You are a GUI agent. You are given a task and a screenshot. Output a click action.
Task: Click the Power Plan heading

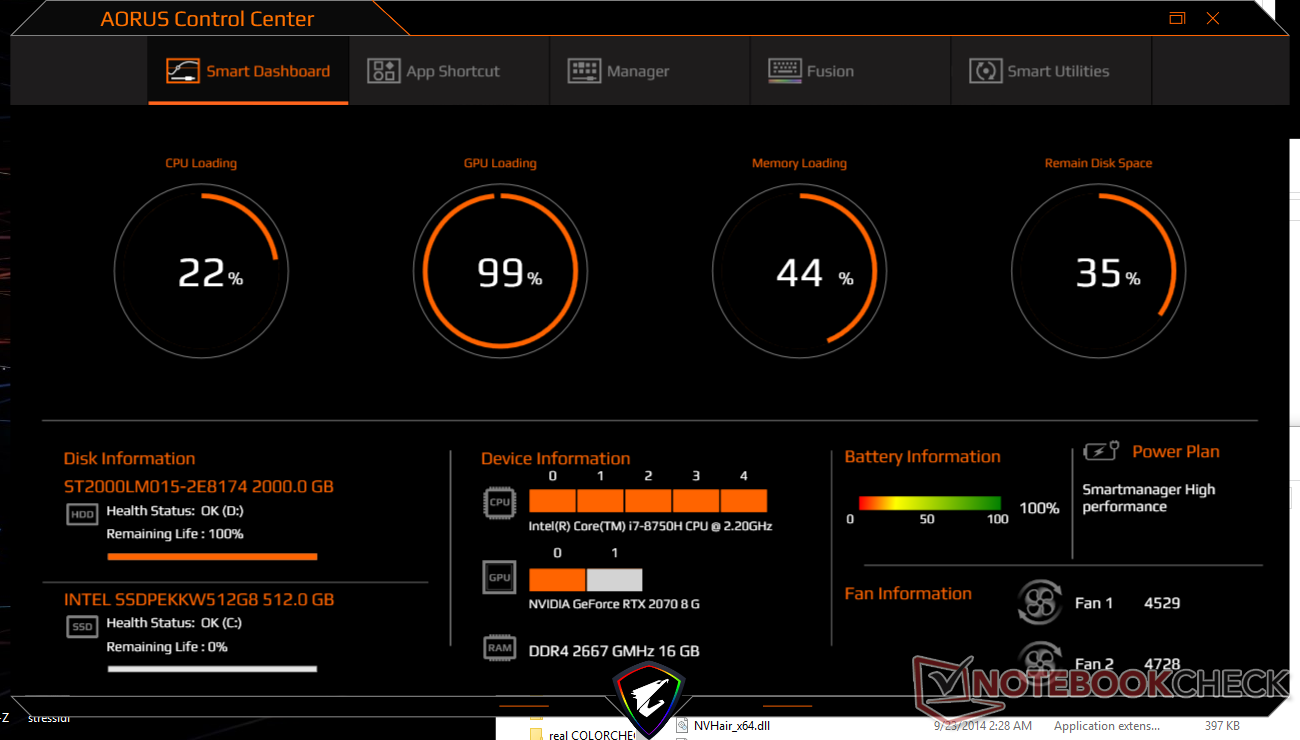pos(1176,452)
